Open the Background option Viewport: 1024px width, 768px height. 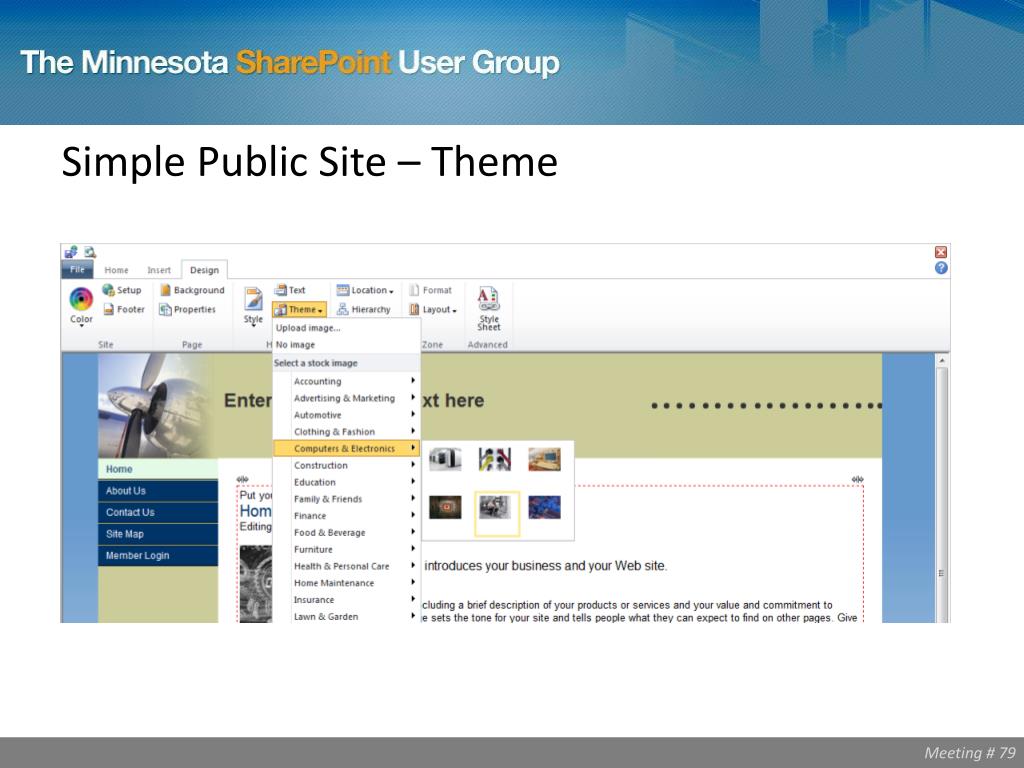click(x=192, y=290)
